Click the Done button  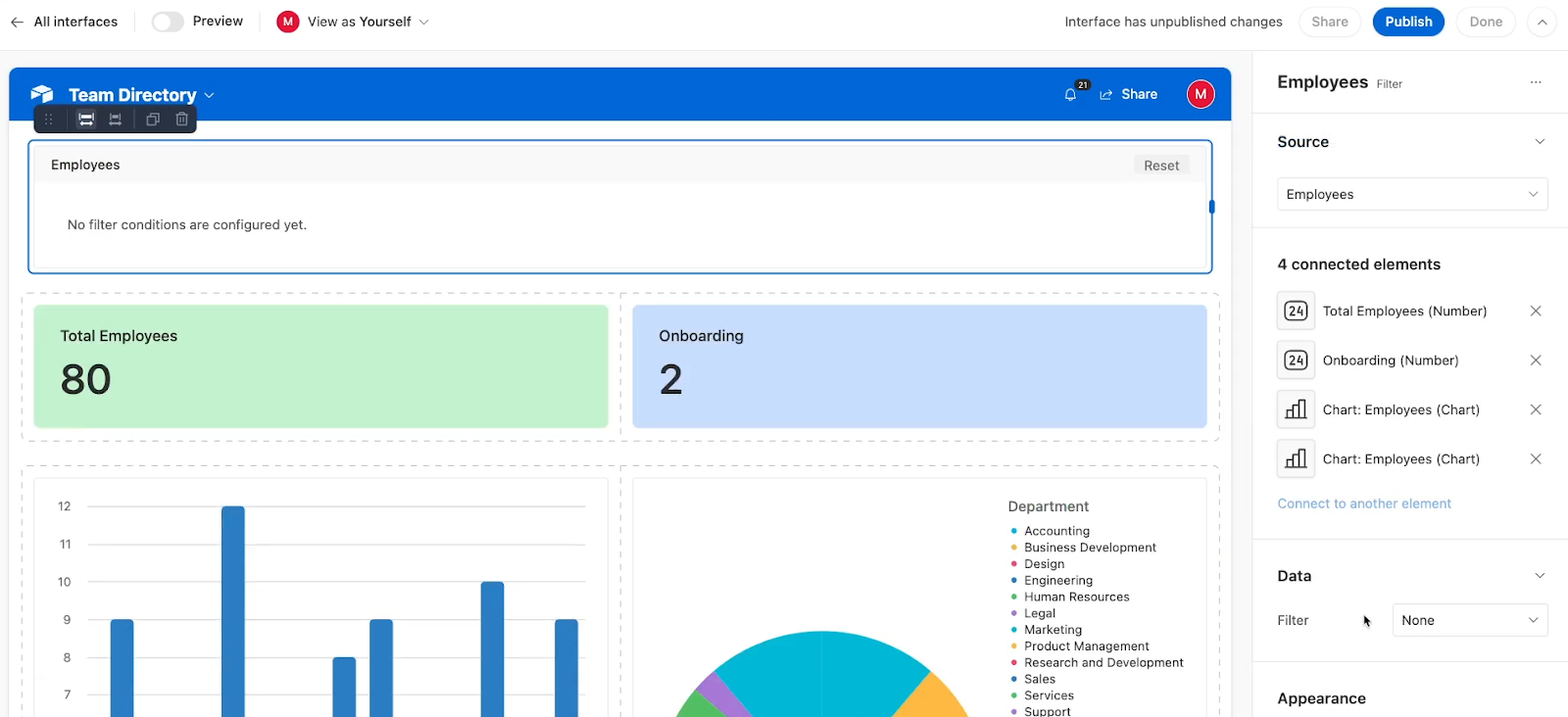click(x=1486, y=22)
